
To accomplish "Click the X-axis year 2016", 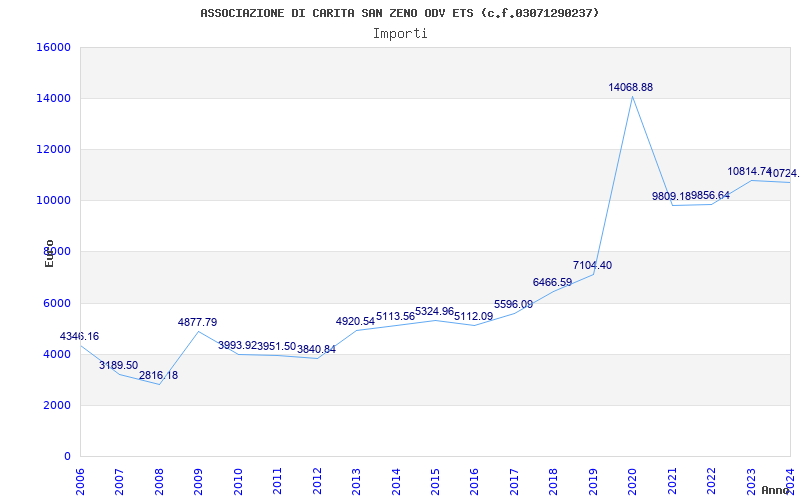I will coord(474,480).
